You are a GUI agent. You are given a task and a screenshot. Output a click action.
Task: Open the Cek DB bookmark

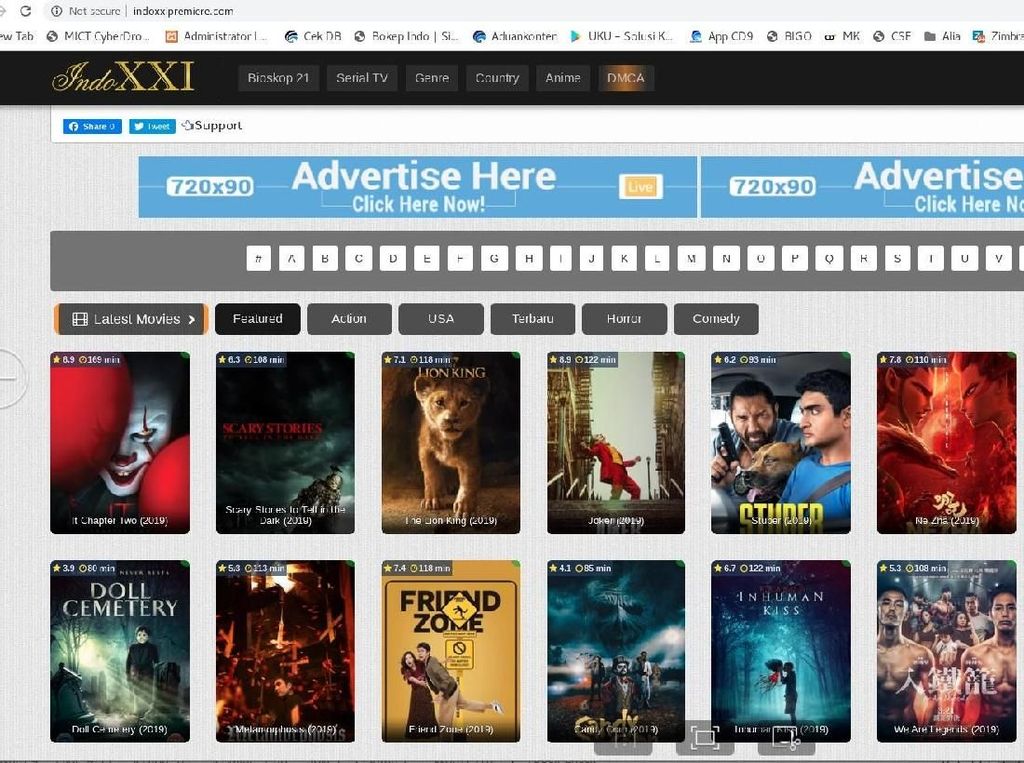[x=313, y=37]
